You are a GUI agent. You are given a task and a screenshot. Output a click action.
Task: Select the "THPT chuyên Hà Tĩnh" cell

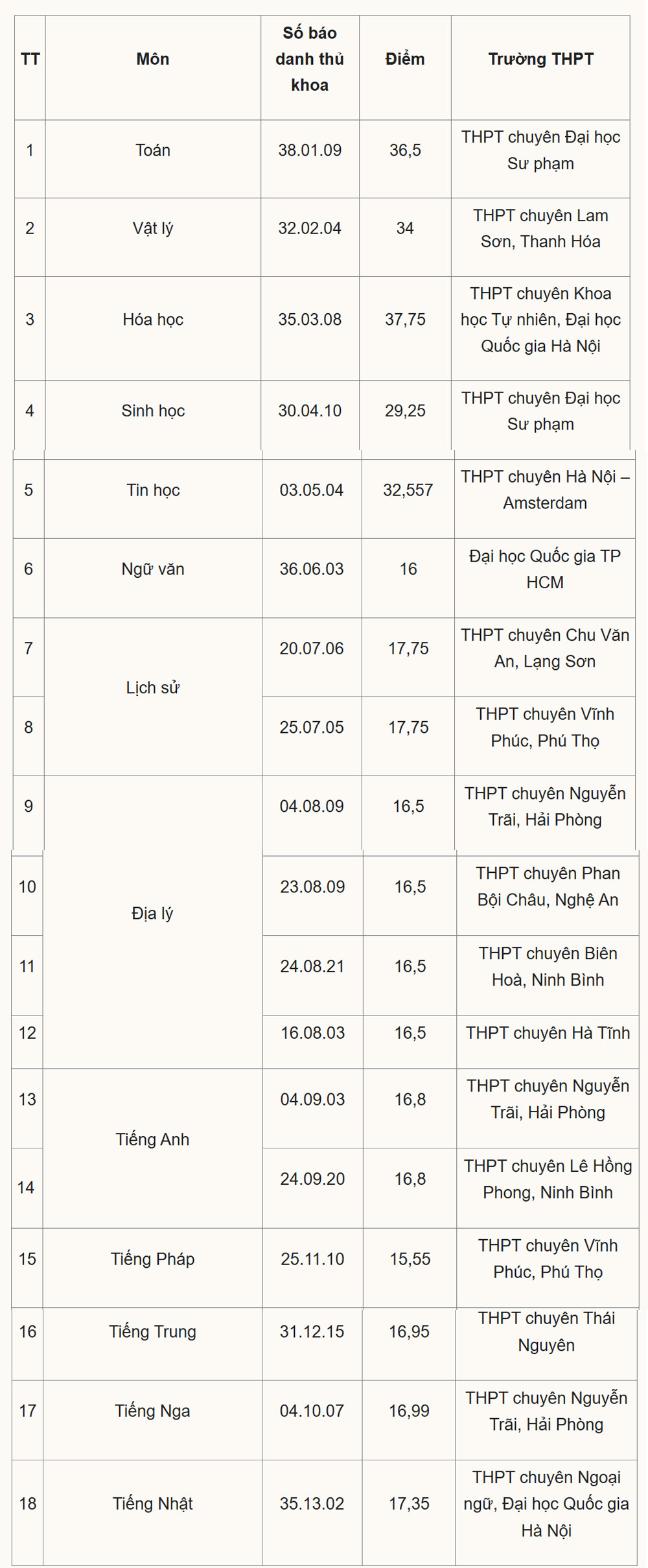(x=548, y=1033)
